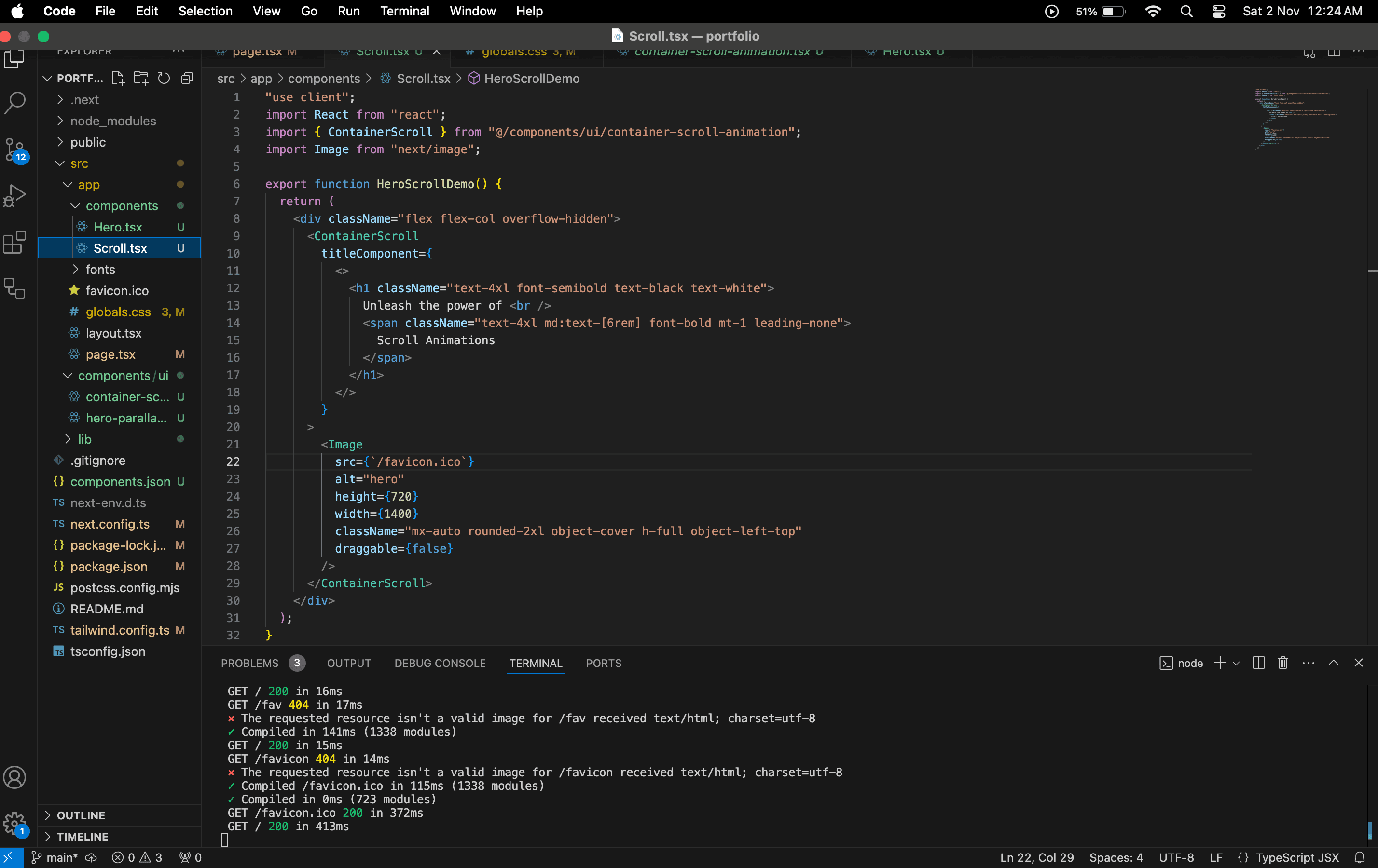Switch to DEBUG CONSOLE tab
Screen dimensions: 1378x868
pyautogui.click(x=440, y=663)
